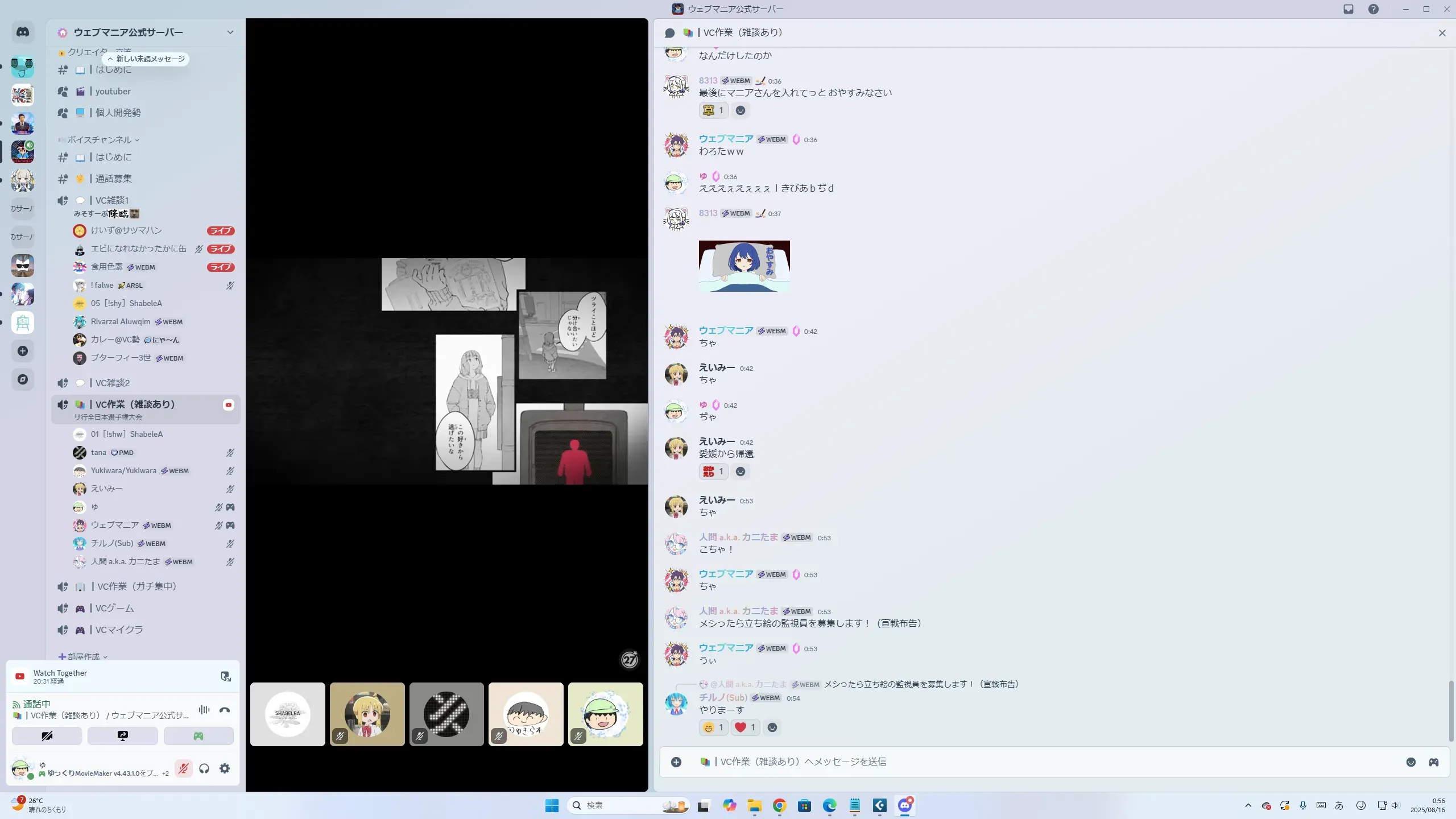Click the Discord home icon
Image resolution: width=1456 pixels, height=819 pixels.
tap(23, 32)
